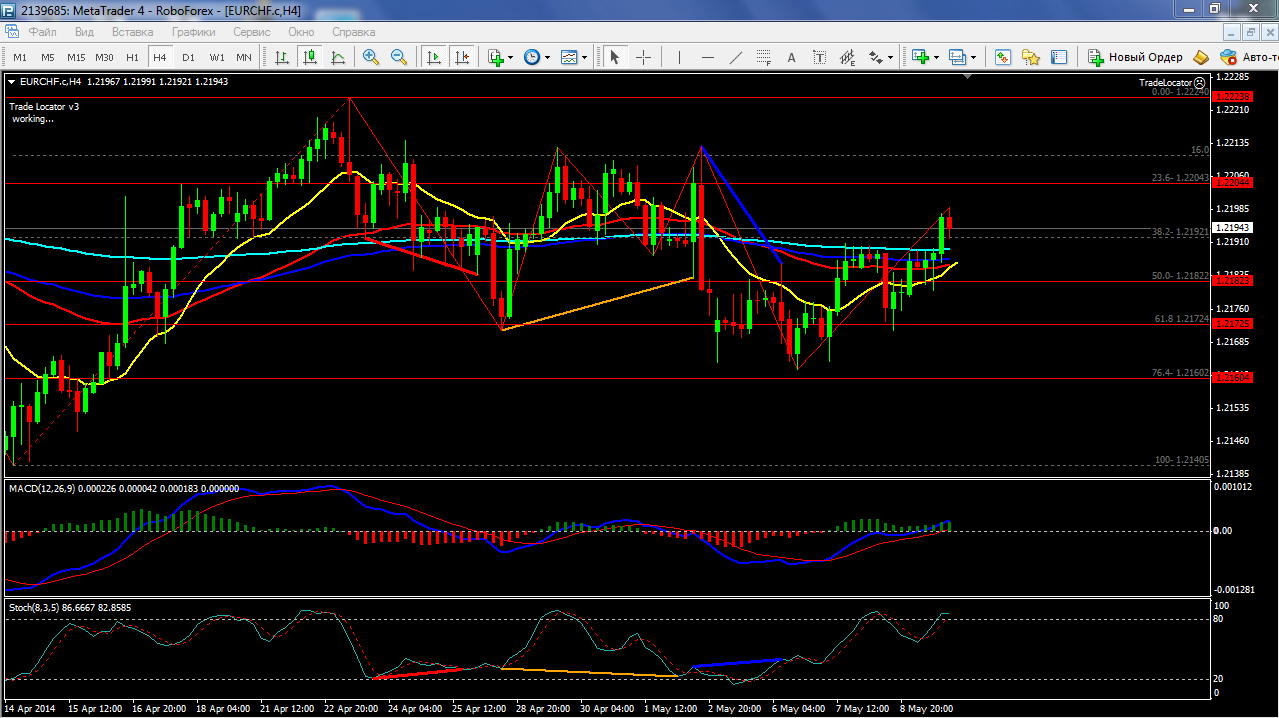Open the Сервис menu
Image resolution: width=1279 pixels, height=718 pixels.
point(251,31)
